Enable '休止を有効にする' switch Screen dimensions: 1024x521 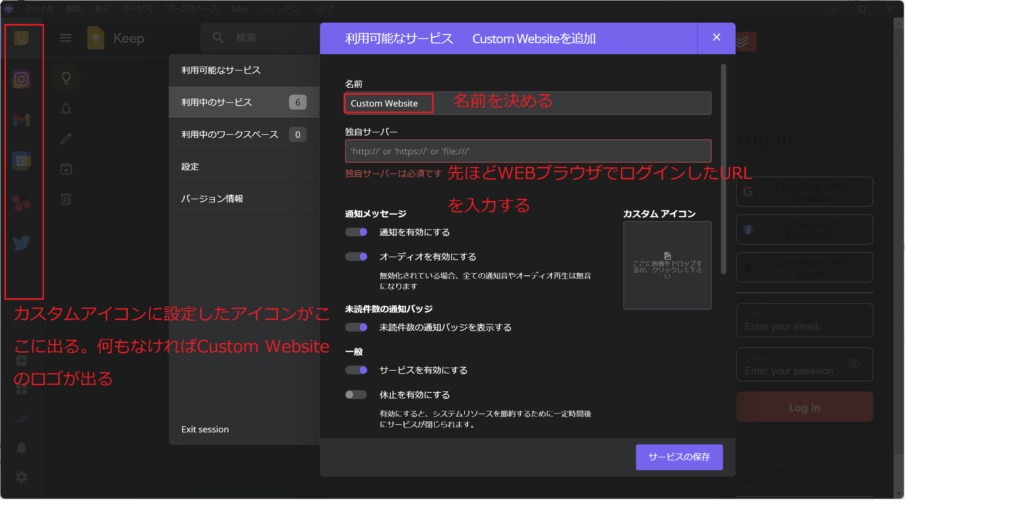tap(356, 394)
